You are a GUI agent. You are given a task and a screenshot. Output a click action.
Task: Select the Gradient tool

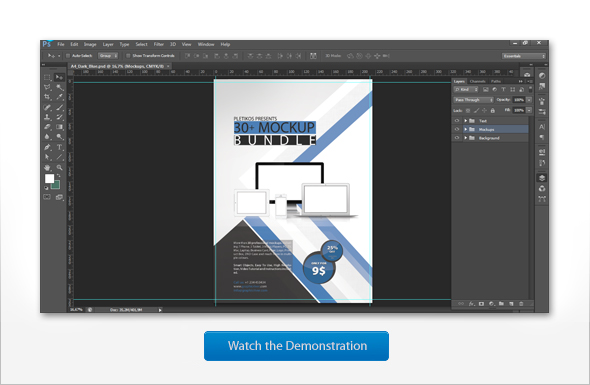(x=59, y=127)
